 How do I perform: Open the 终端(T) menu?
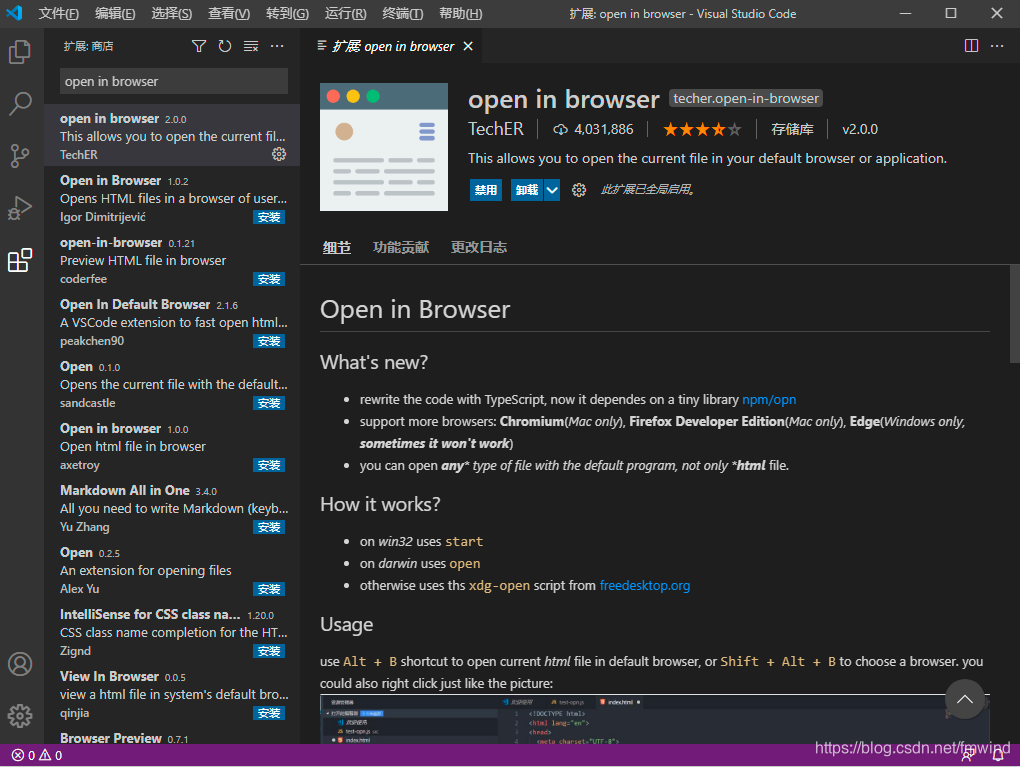click(x=403, y=14)
